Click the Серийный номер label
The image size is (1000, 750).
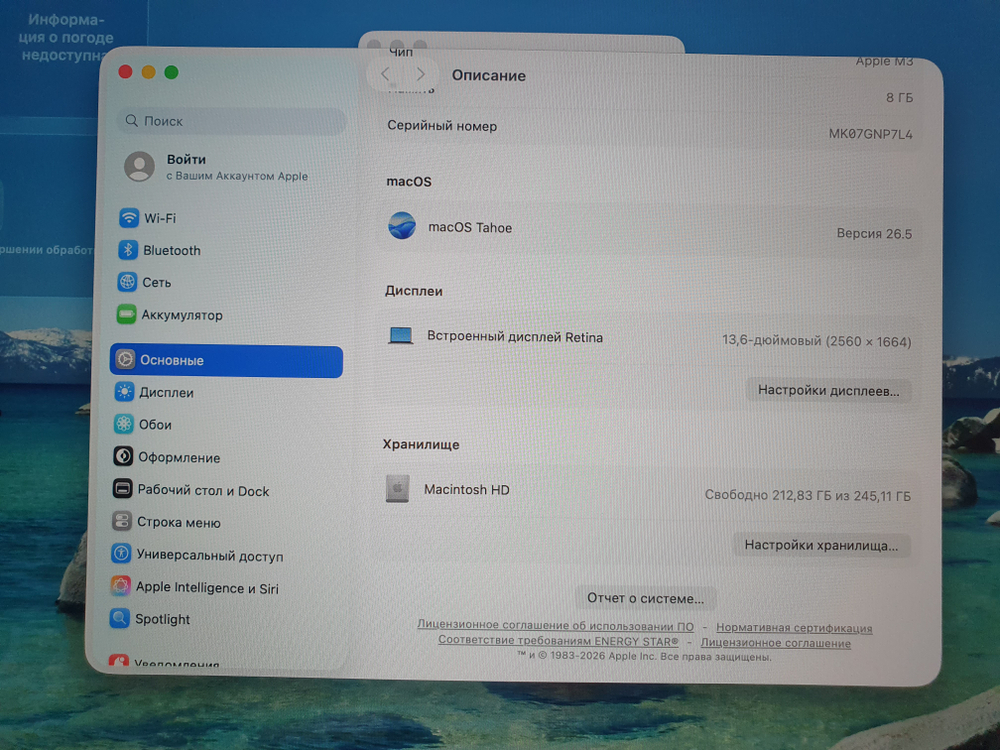tap(442, 126)
